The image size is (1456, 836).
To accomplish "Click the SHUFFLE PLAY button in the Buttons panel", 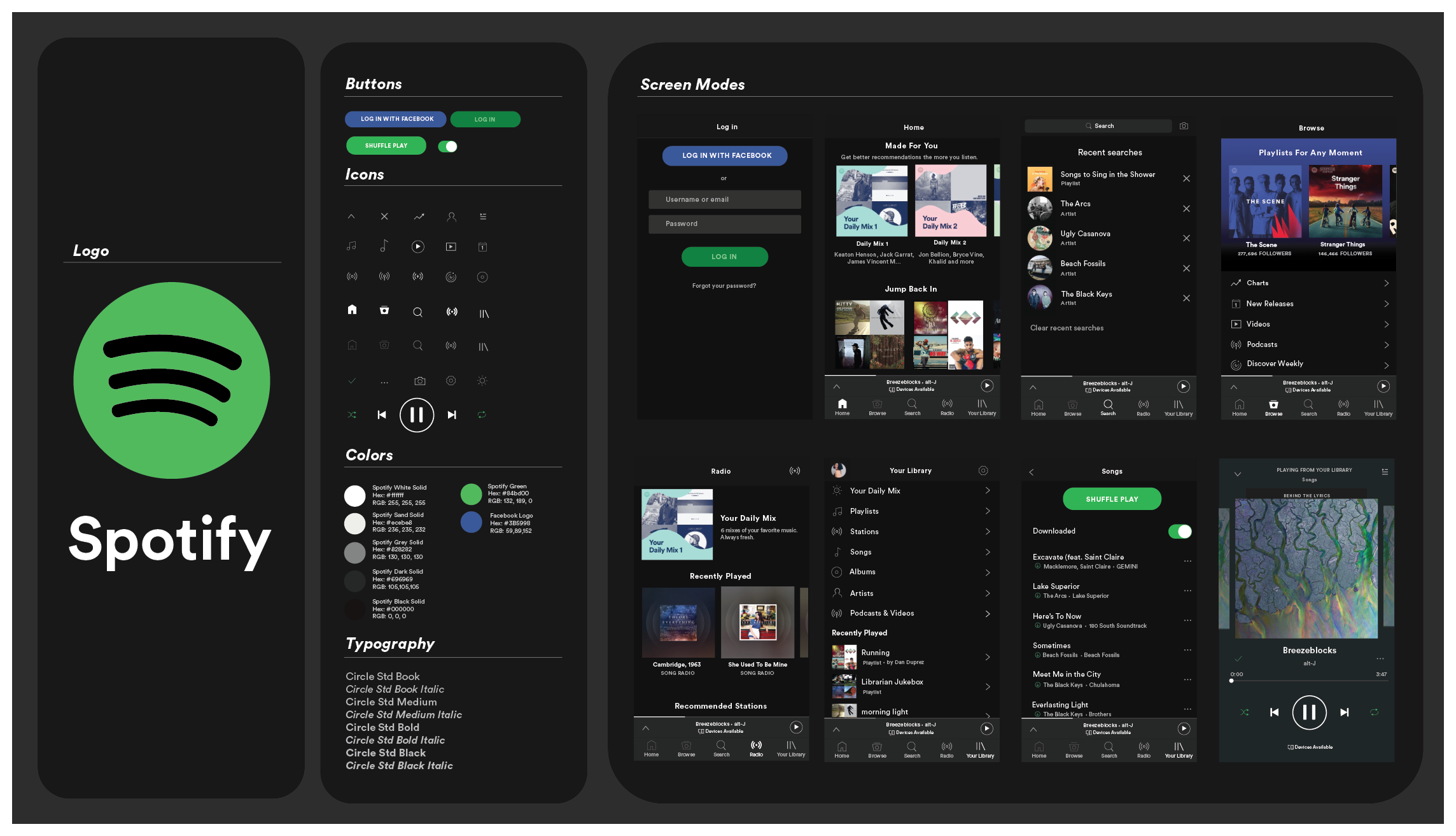I will (x=386, y=146).
